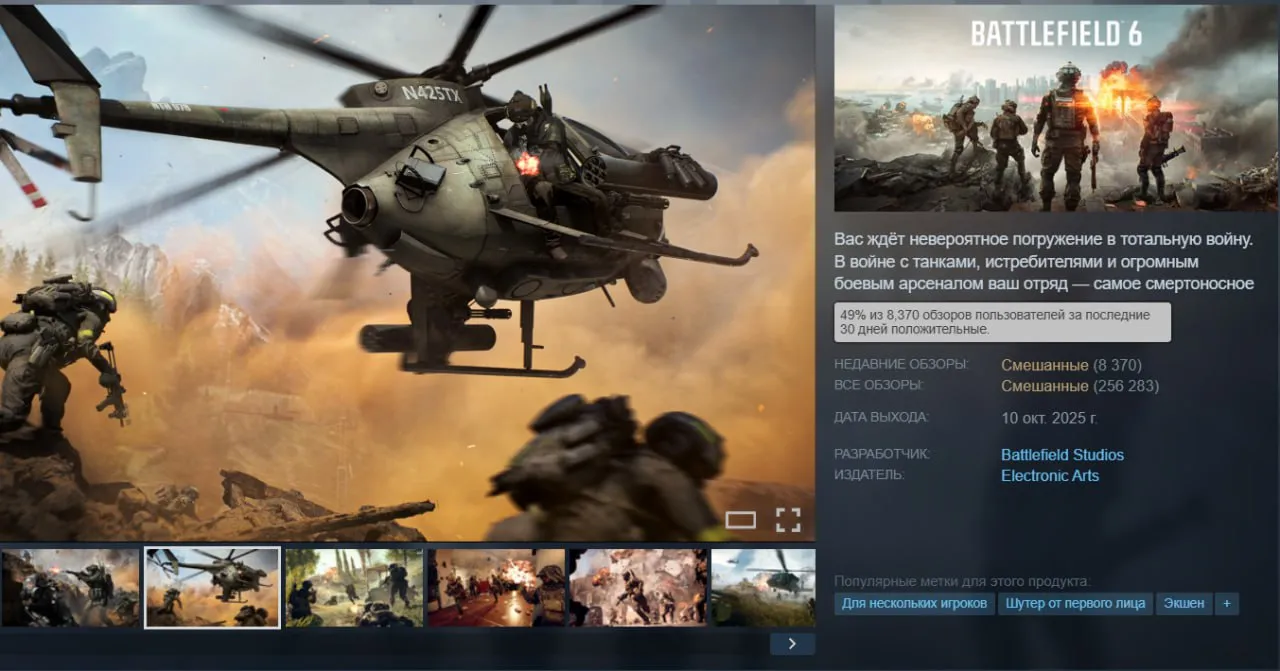Open the fifth thumbnail with rubble fight
Screen dimensions: 1280x671
point(638,588)
